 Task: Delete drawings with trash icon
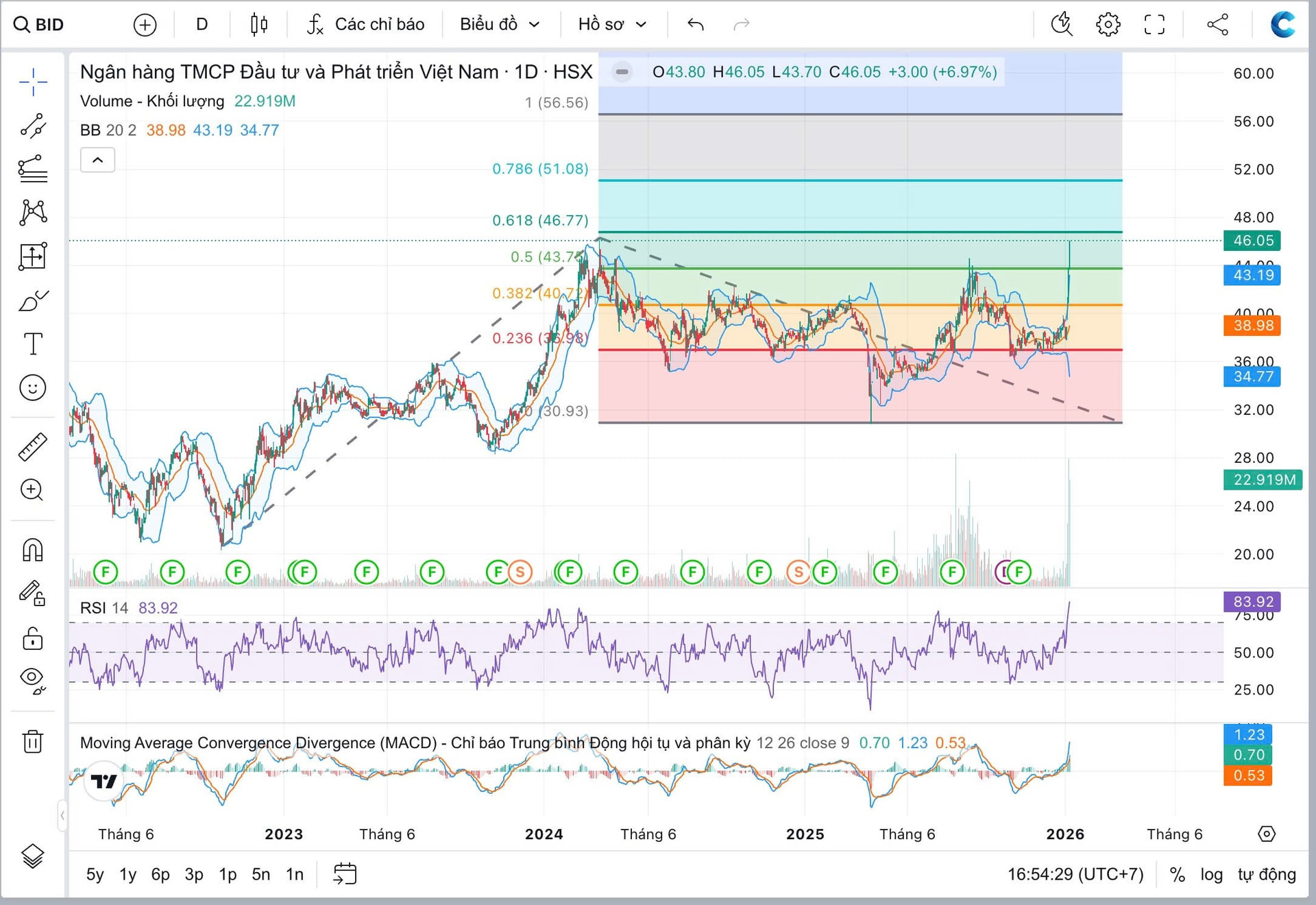[33, 741]
